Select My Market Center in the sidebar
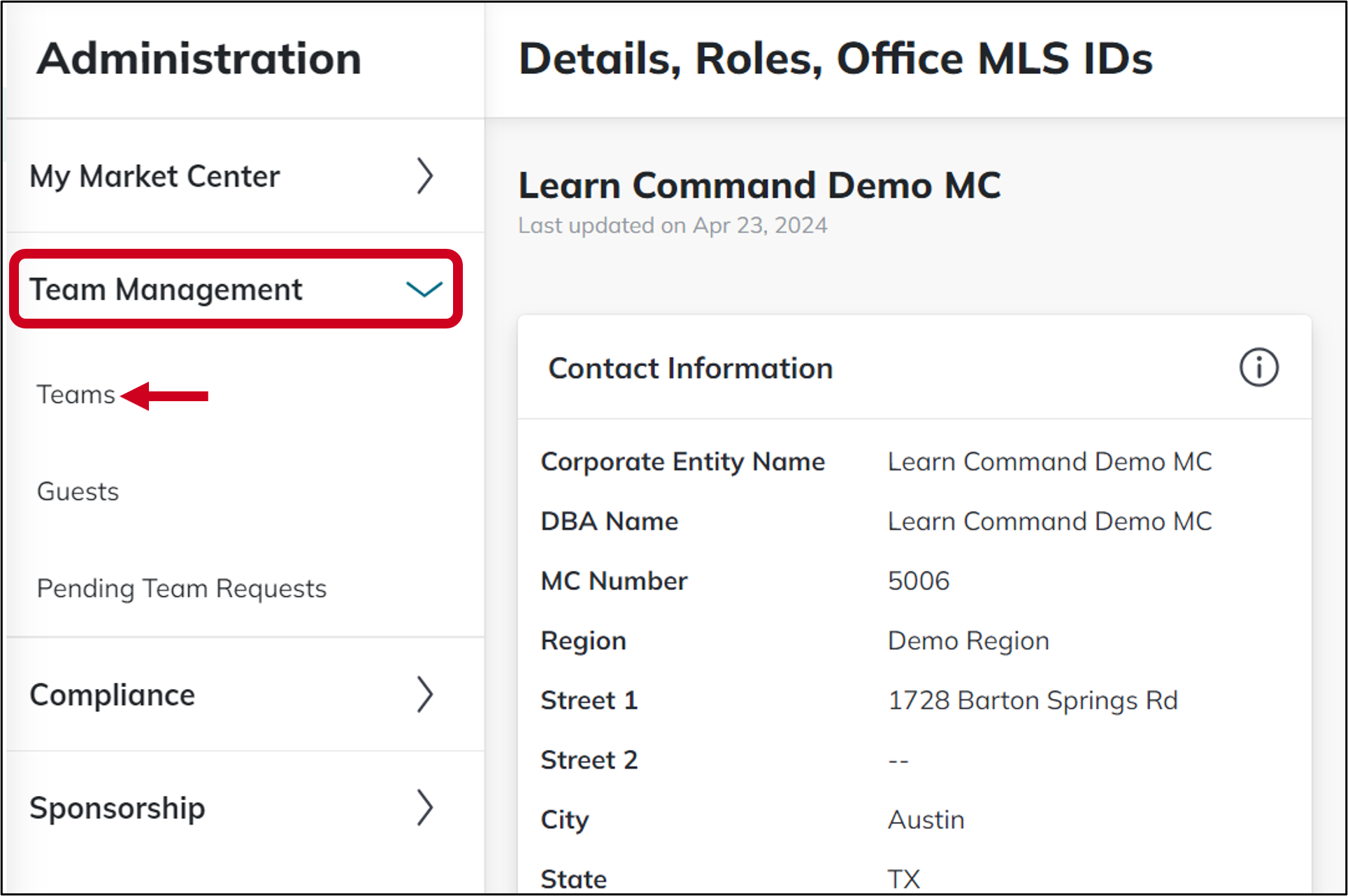Screen dimensions: 1348x896 point(155,177)
